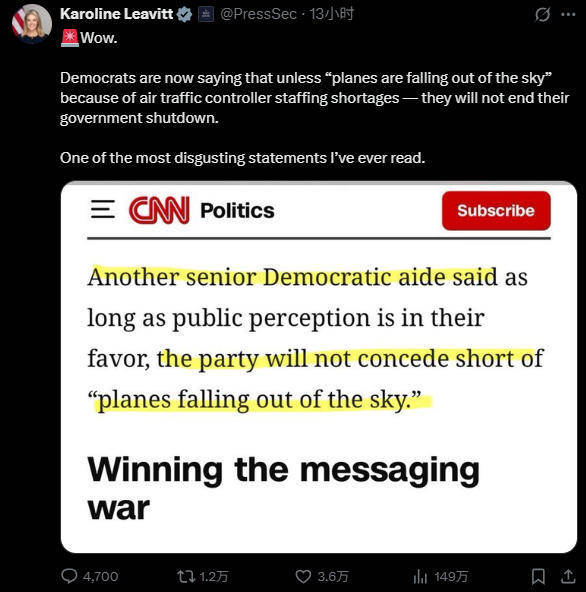Bookmark this post
The width and height of the screenshot is (586, 592).
[538, 576]
